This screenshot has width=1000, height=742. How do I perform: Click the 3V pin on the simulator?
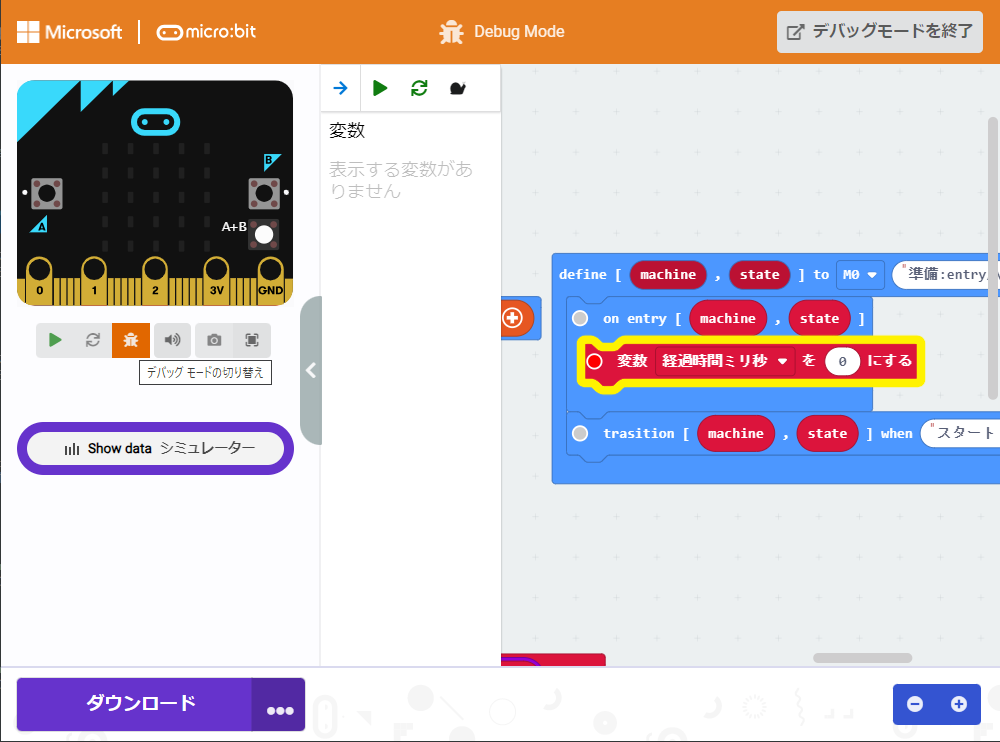pyautogui.click(x=216, y=281)
